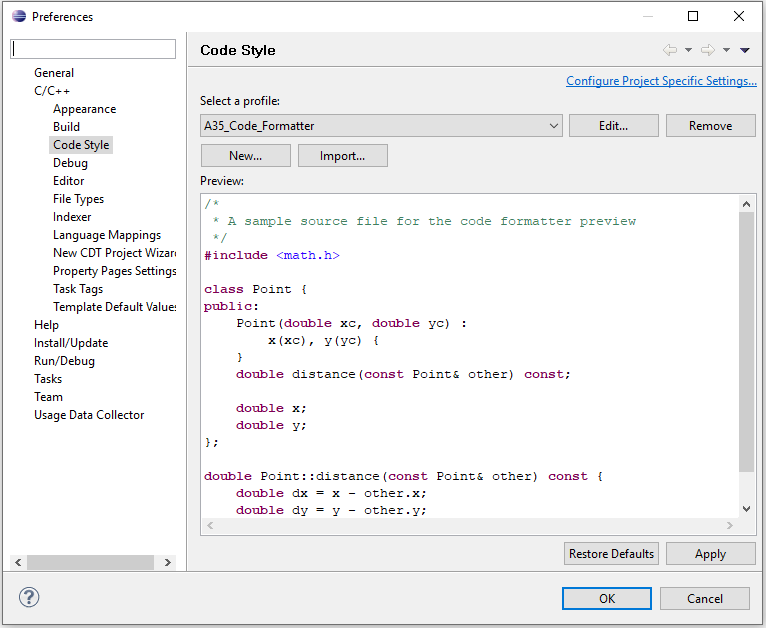Viewport: 766px width, 628px height.
Task: Click the tree horizontal scrollbar thumb
Action: [90, 562]
